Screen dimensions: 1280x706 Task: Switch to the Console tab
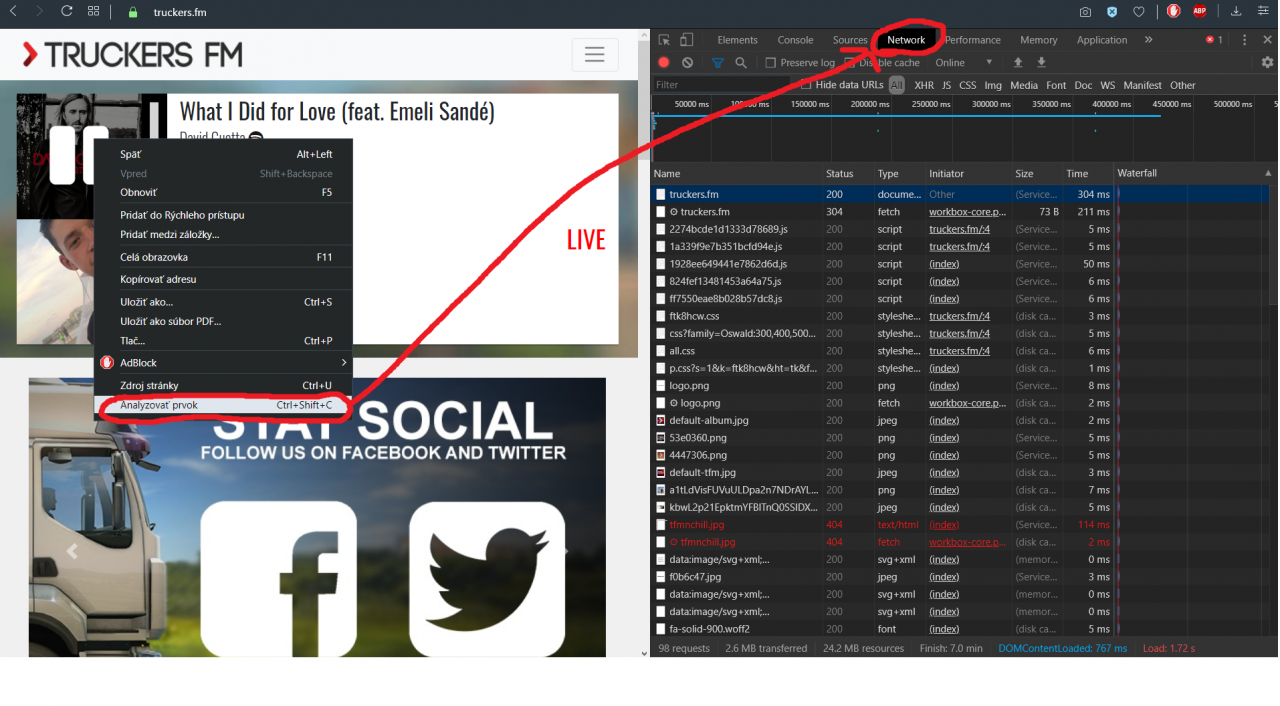(795, 40)
